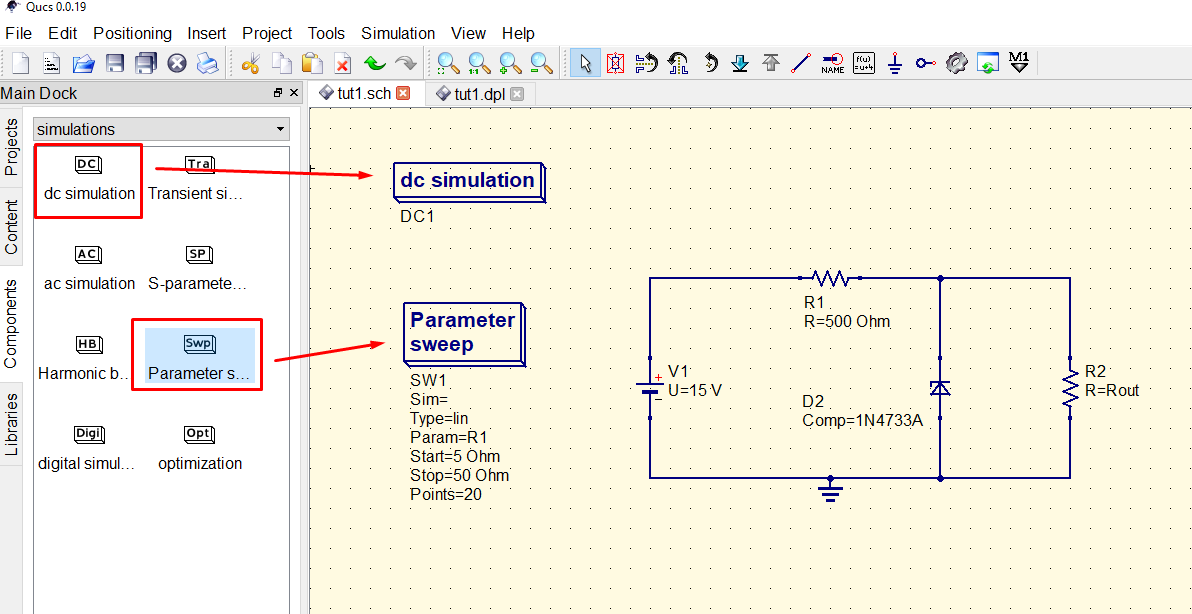Toggle the deactivate/activate component tool
This screenshot has height=614, width=1192.
[x=616, y=63]
